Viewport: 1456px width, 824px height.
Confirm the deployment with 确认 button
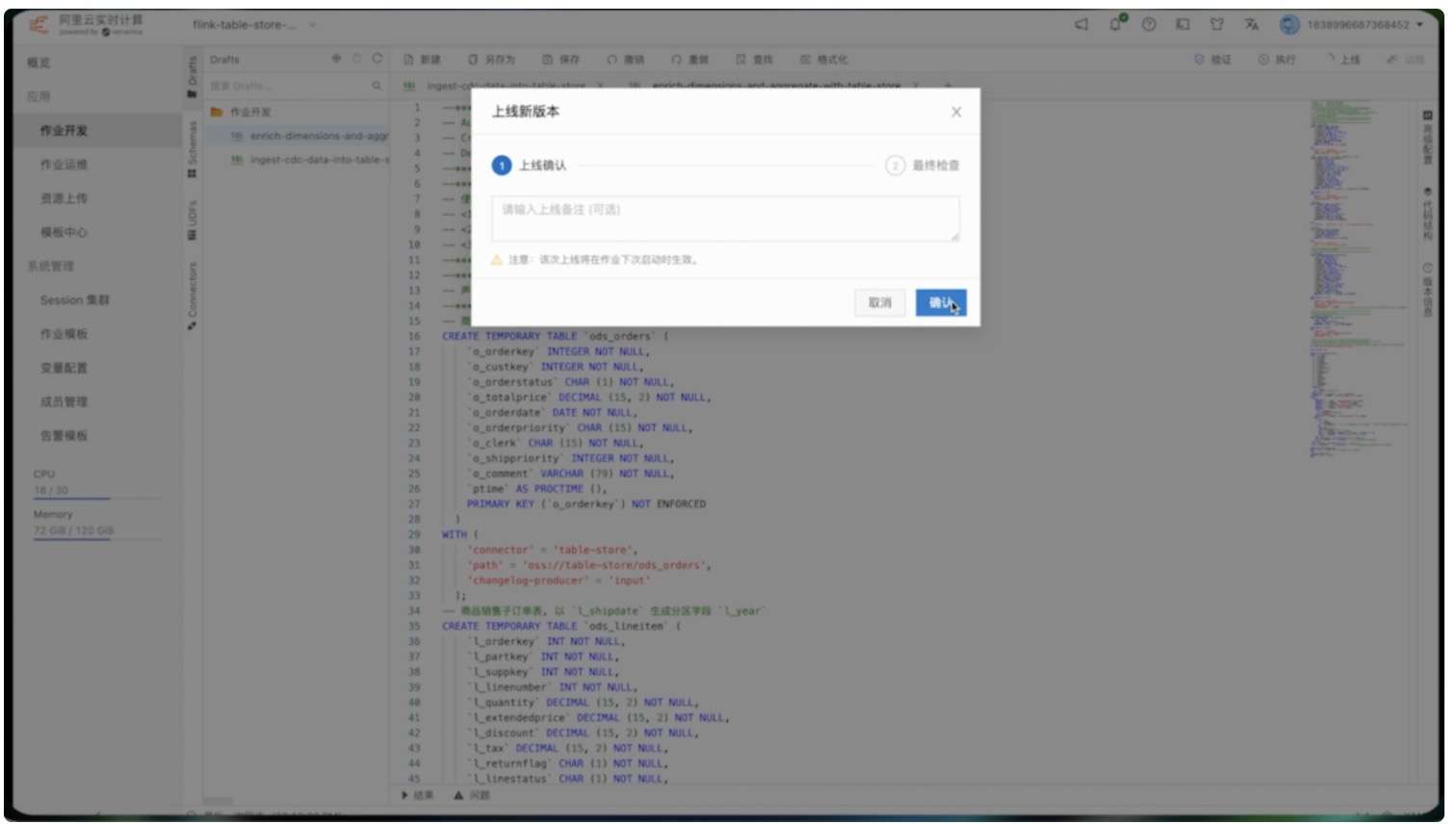(x=940, y=302)
